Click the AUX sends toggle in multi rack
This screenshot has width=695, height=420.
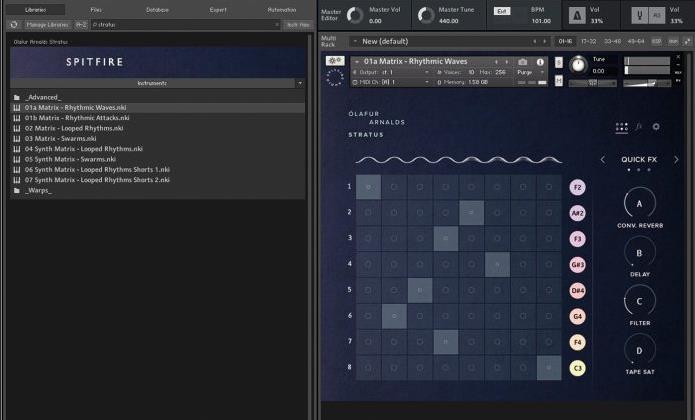673,41
